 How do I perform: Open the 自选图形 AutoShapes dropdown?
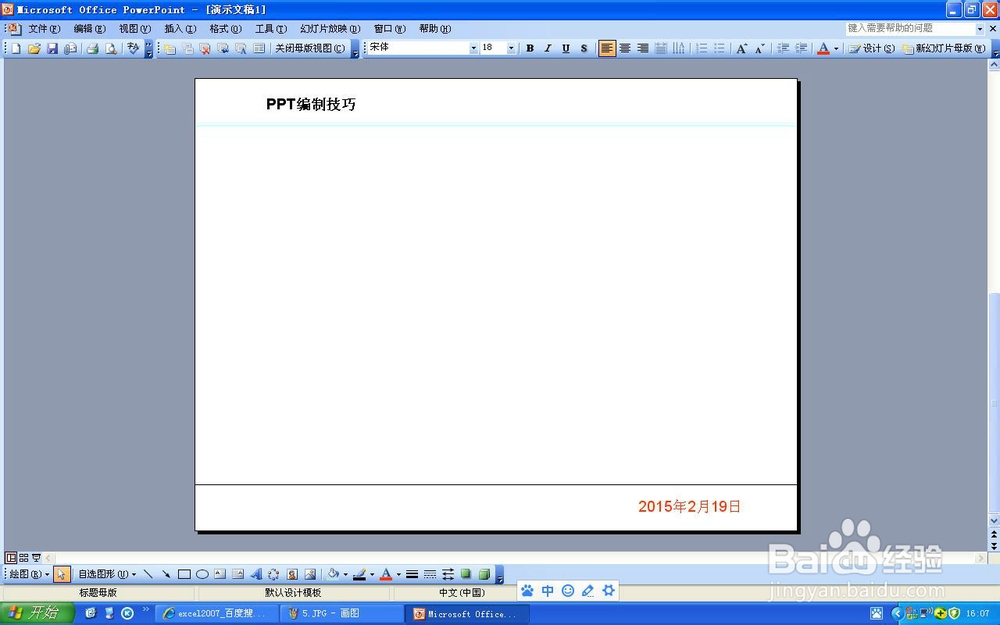[x=110, y=574]
